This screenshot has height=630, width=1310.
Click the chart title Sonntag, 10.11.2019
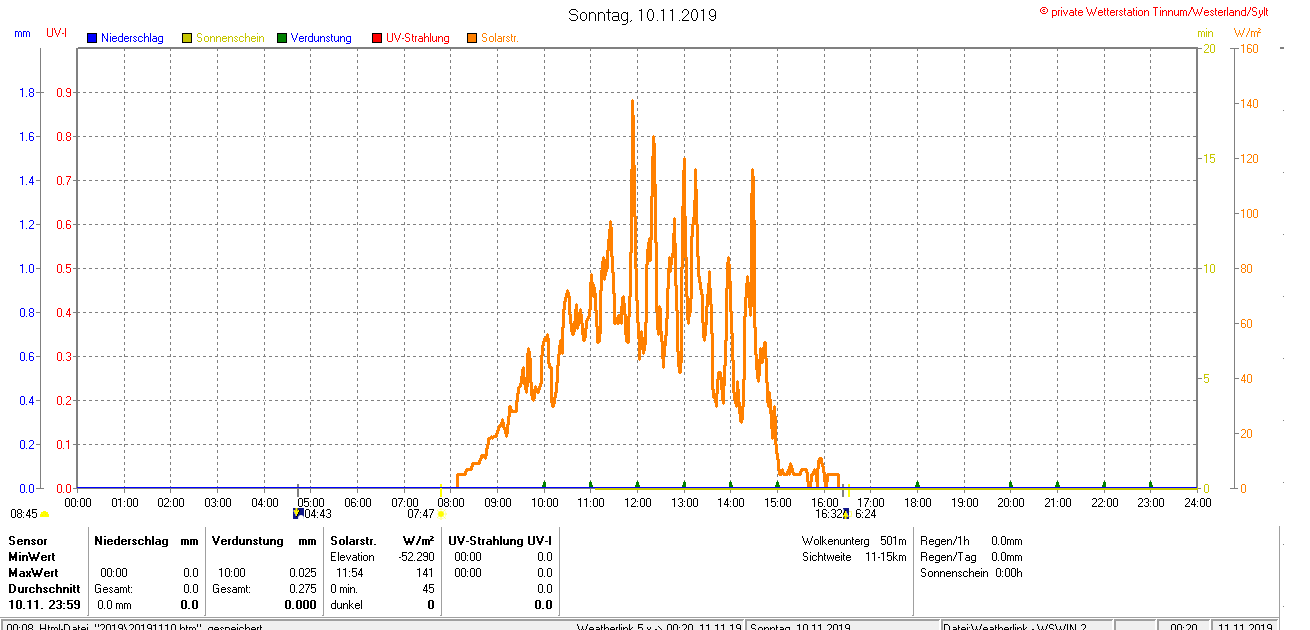tap(643, 15)
